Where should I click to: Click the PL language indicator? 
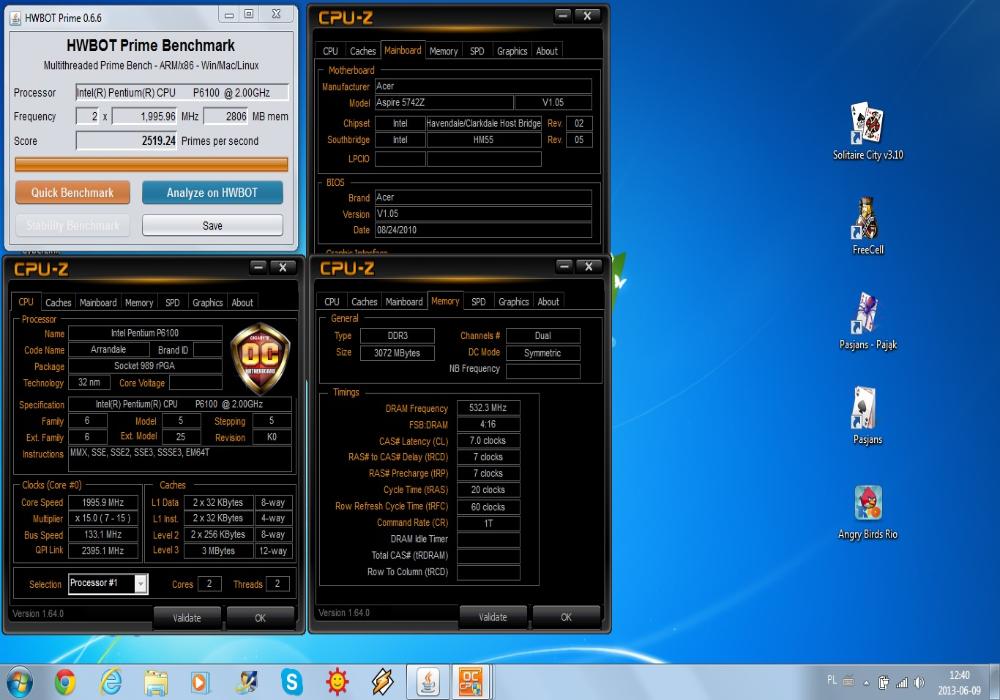pos(832,680)
